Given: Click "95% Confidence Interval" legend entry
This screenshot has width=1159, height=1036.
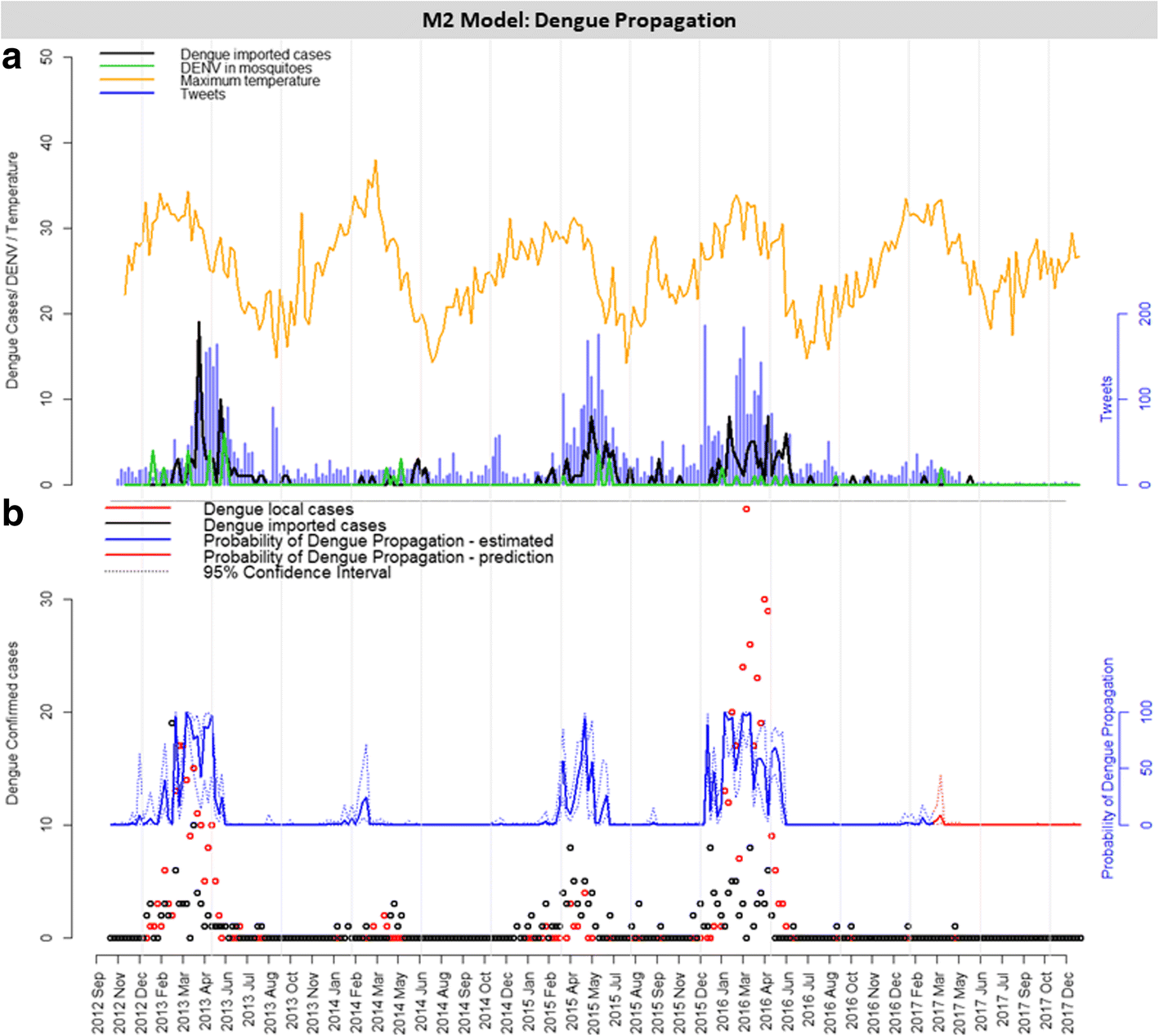Looking at the screenshot, I should 297,572.
